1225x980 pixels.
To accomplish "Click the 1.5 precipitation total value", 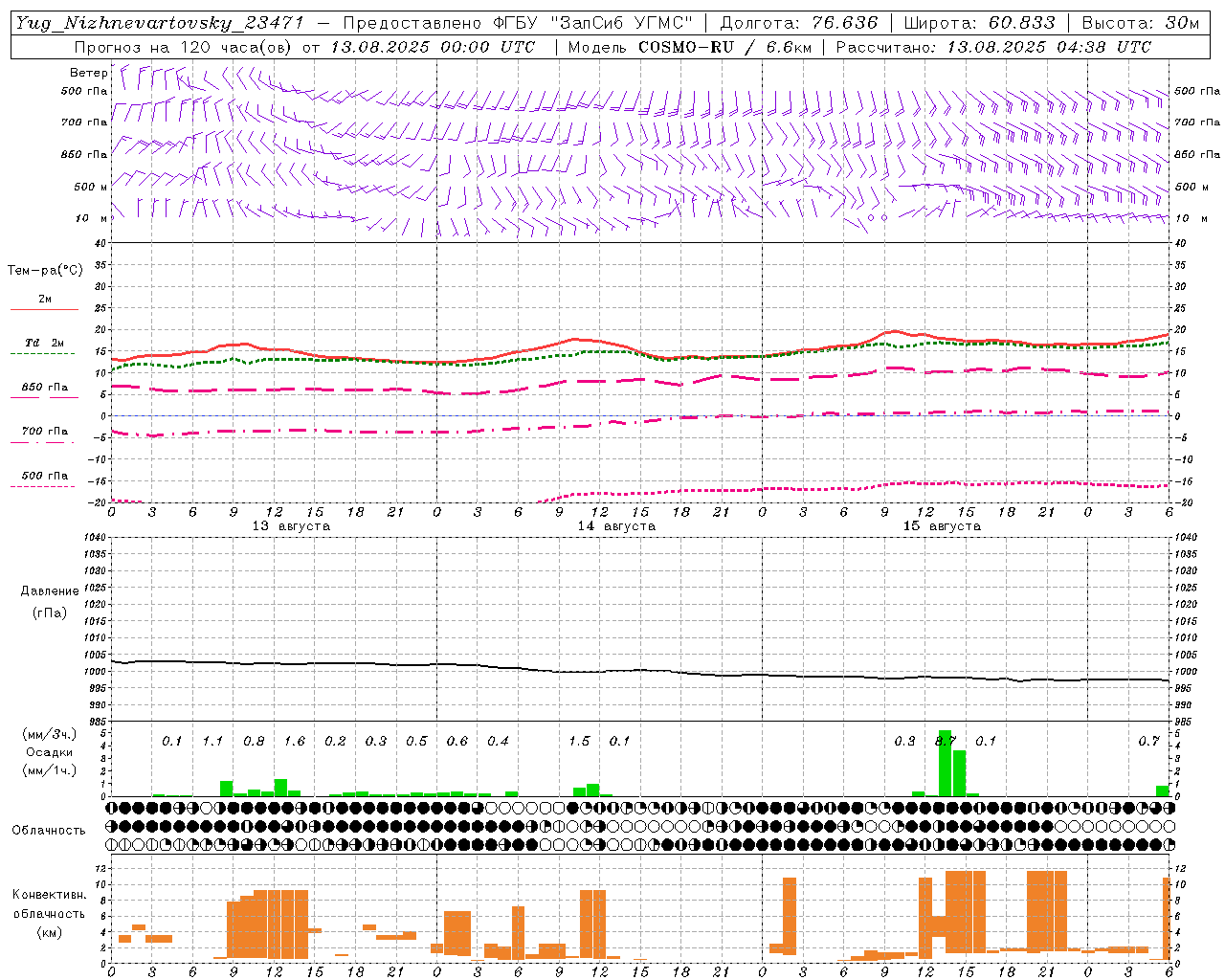I will [x=579, y=742].
